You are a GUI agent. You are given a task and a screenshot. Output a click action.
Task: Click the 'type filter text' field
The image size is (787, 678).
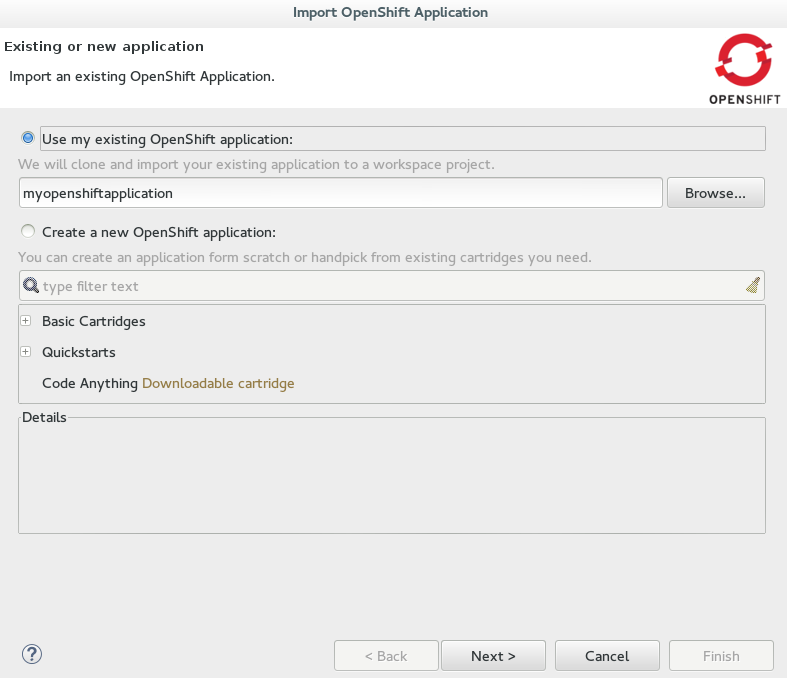[x=392, y=286]
